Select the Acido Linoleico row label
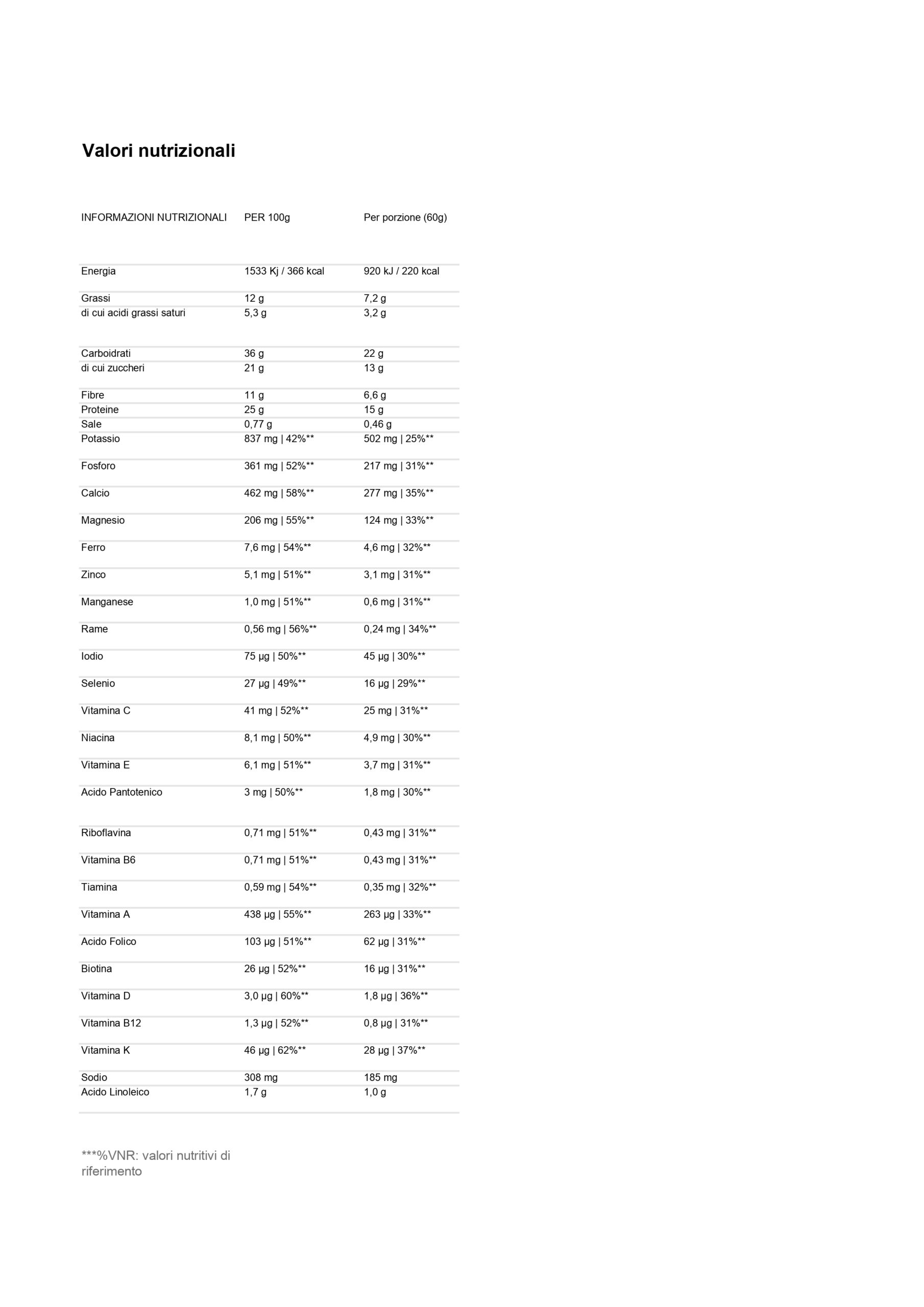The width and height of the screenshot is (924, 1307). [115, 1092]
